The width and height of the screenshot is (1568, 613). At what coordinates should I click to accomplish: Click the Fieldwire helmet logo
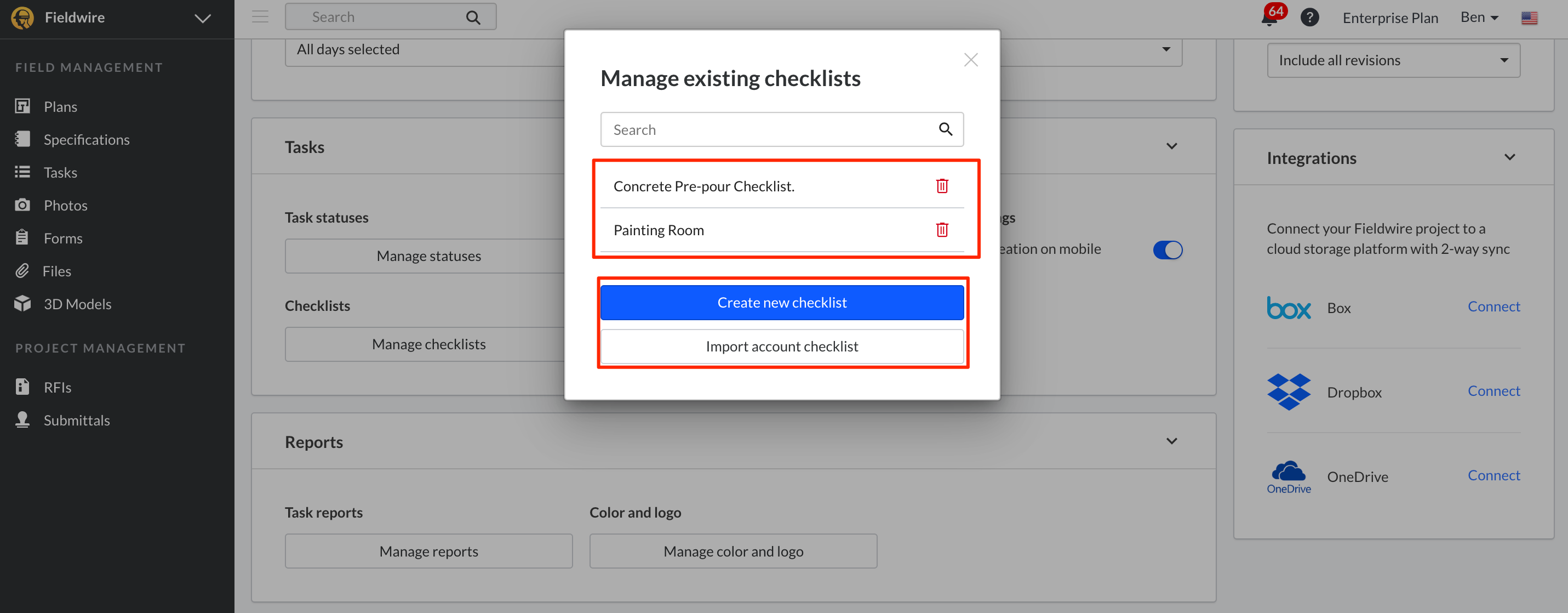point(22,17)
